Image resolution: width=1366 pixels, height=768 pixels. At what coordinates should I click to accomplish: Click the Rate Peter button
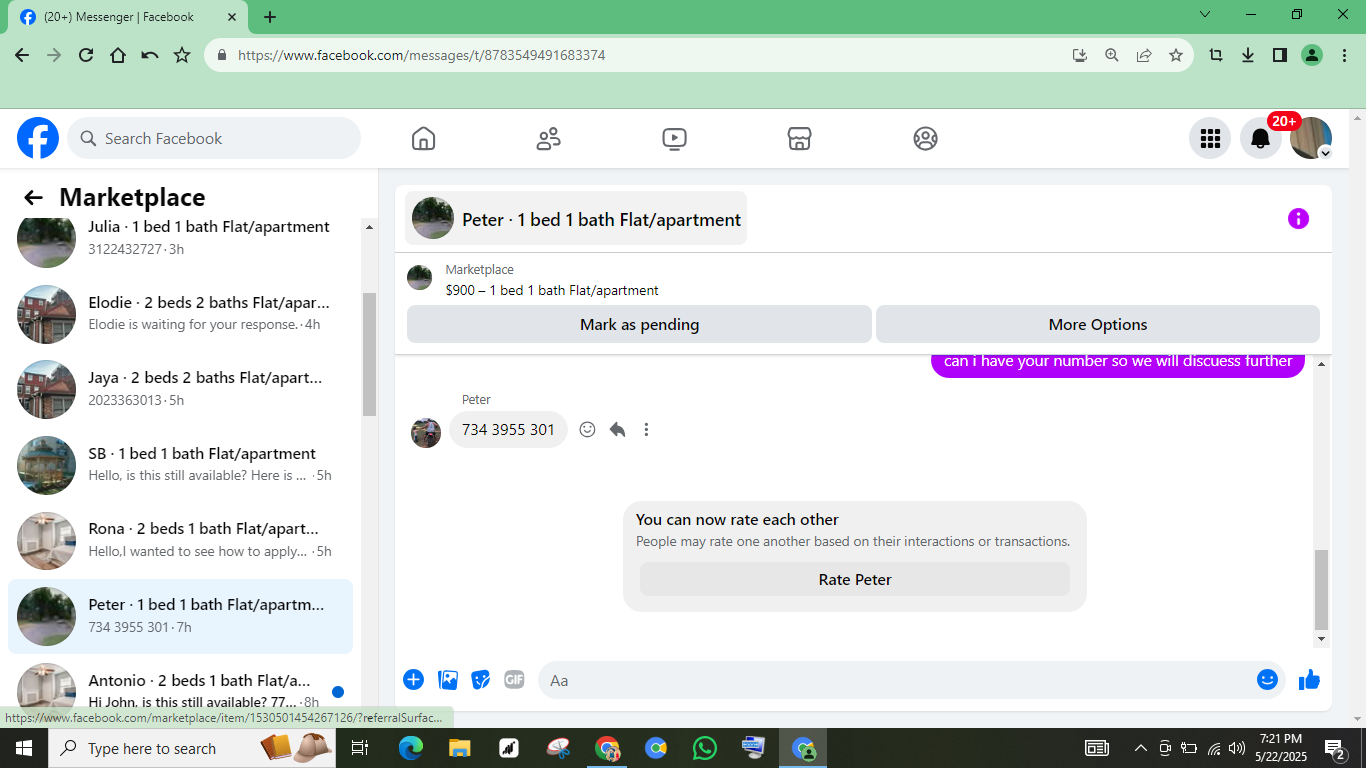point(855,579)
